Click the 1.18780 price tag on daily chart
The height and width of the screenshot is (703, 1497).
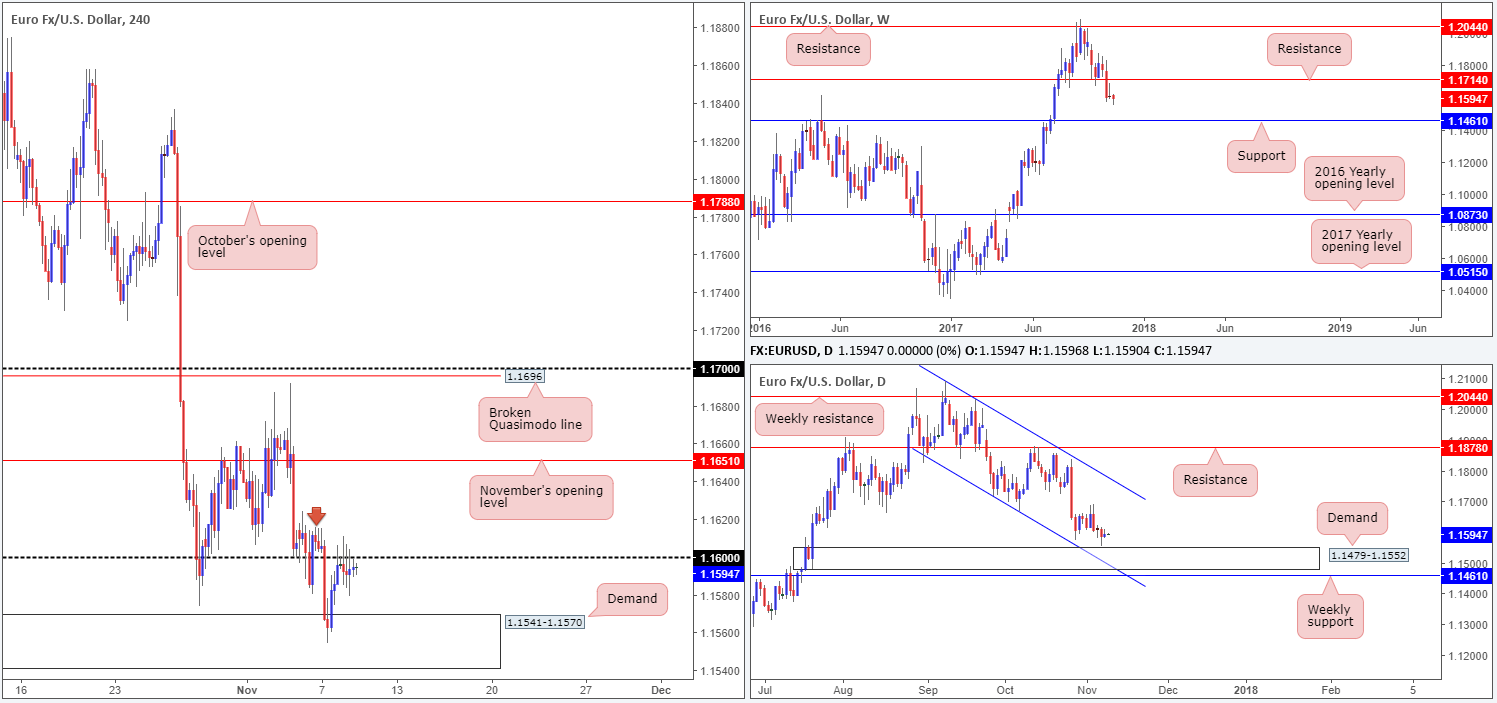pos(1465,448)
